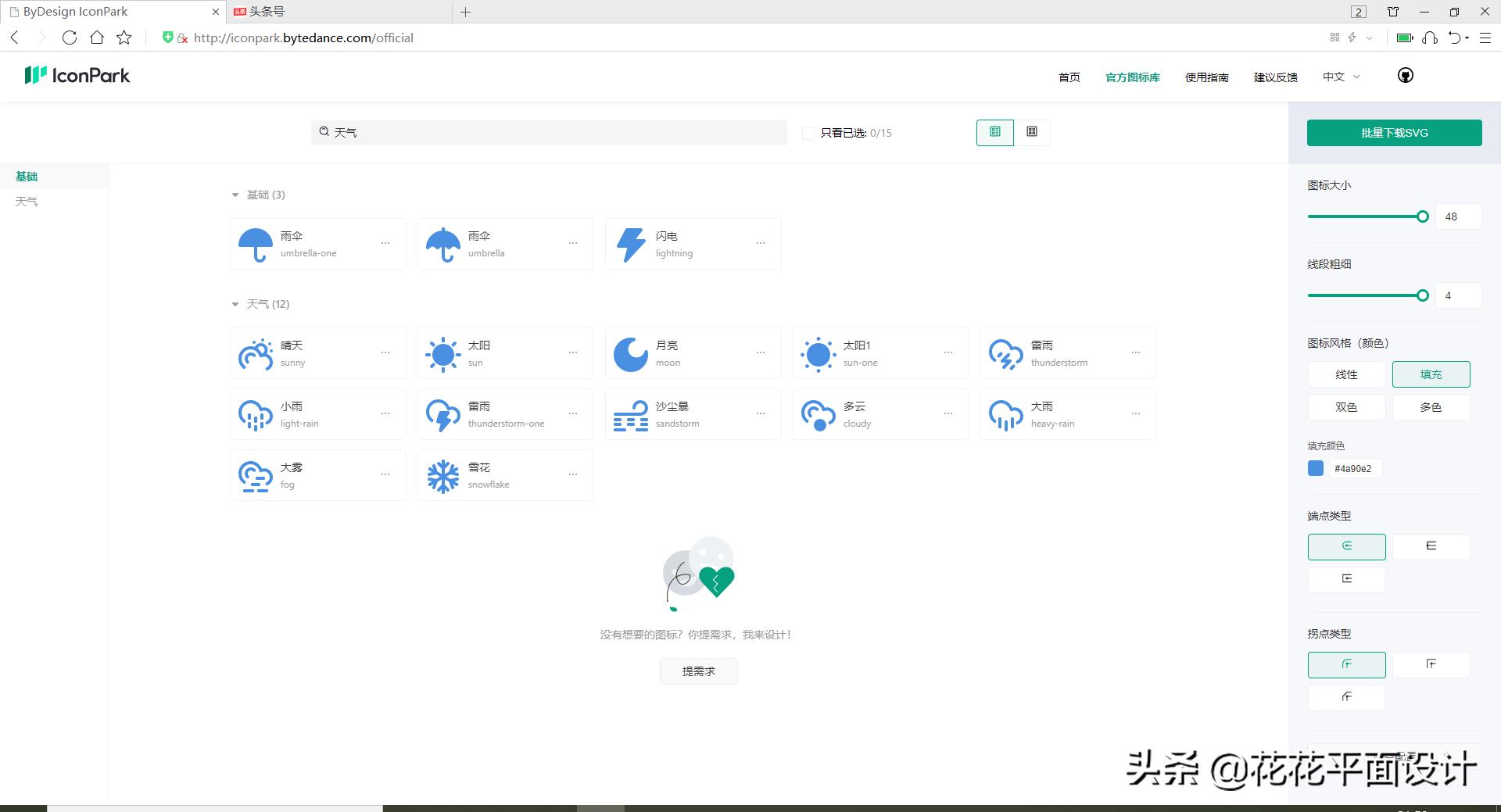Viewport: 1501px width, 812px height.
Task: Click the 提需求 button
Action: pos(699,671)
